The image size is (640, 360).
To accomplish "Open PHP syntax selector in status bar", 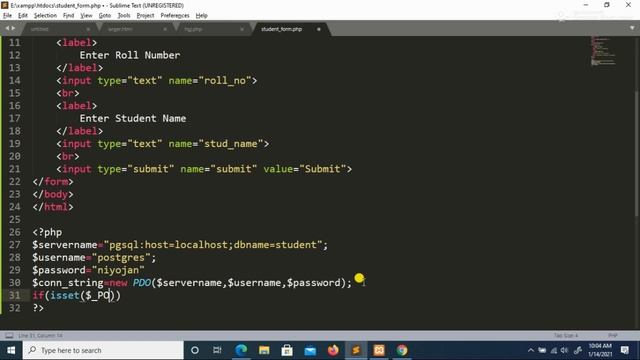I will click(612, 336).
